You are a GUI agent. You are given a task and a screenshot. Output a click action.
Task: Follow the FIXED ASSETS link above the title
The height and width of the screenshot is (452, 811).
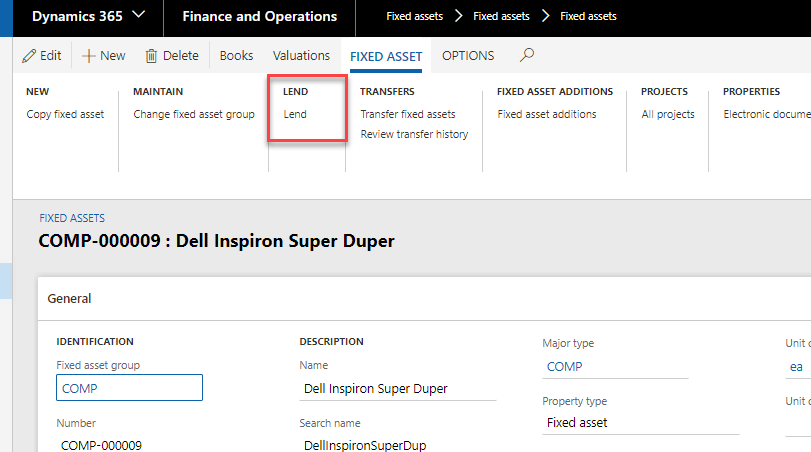(x=72, y=218)
